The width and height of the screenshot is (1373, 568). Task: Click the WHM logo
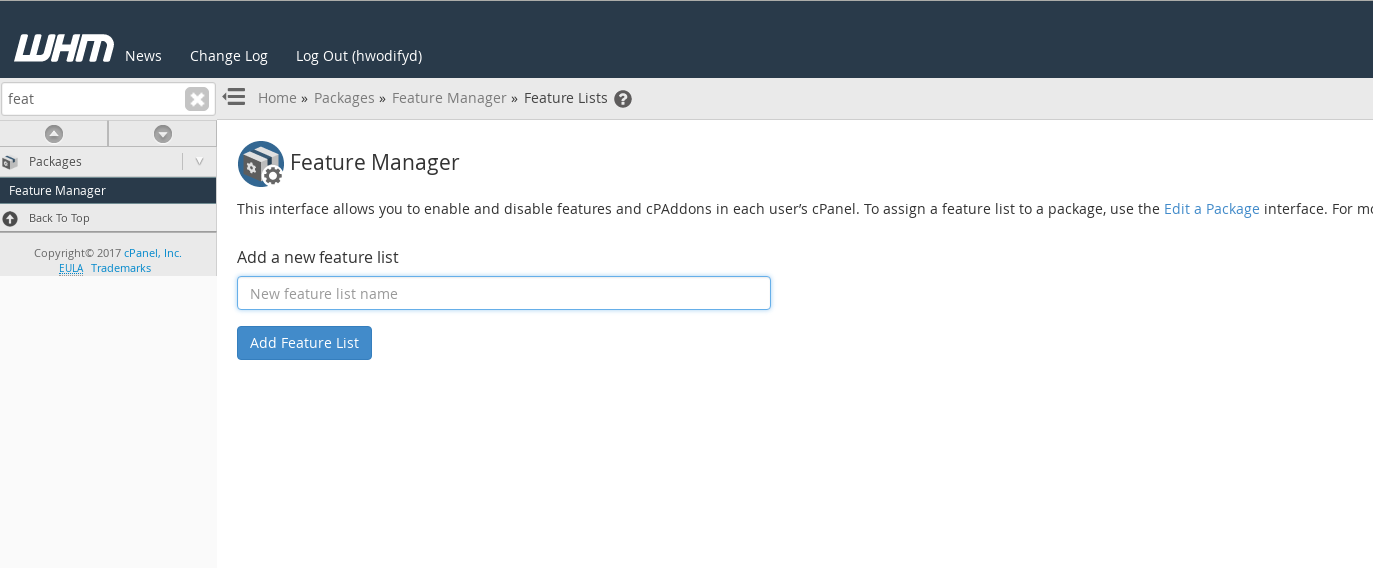click(64, 48)
